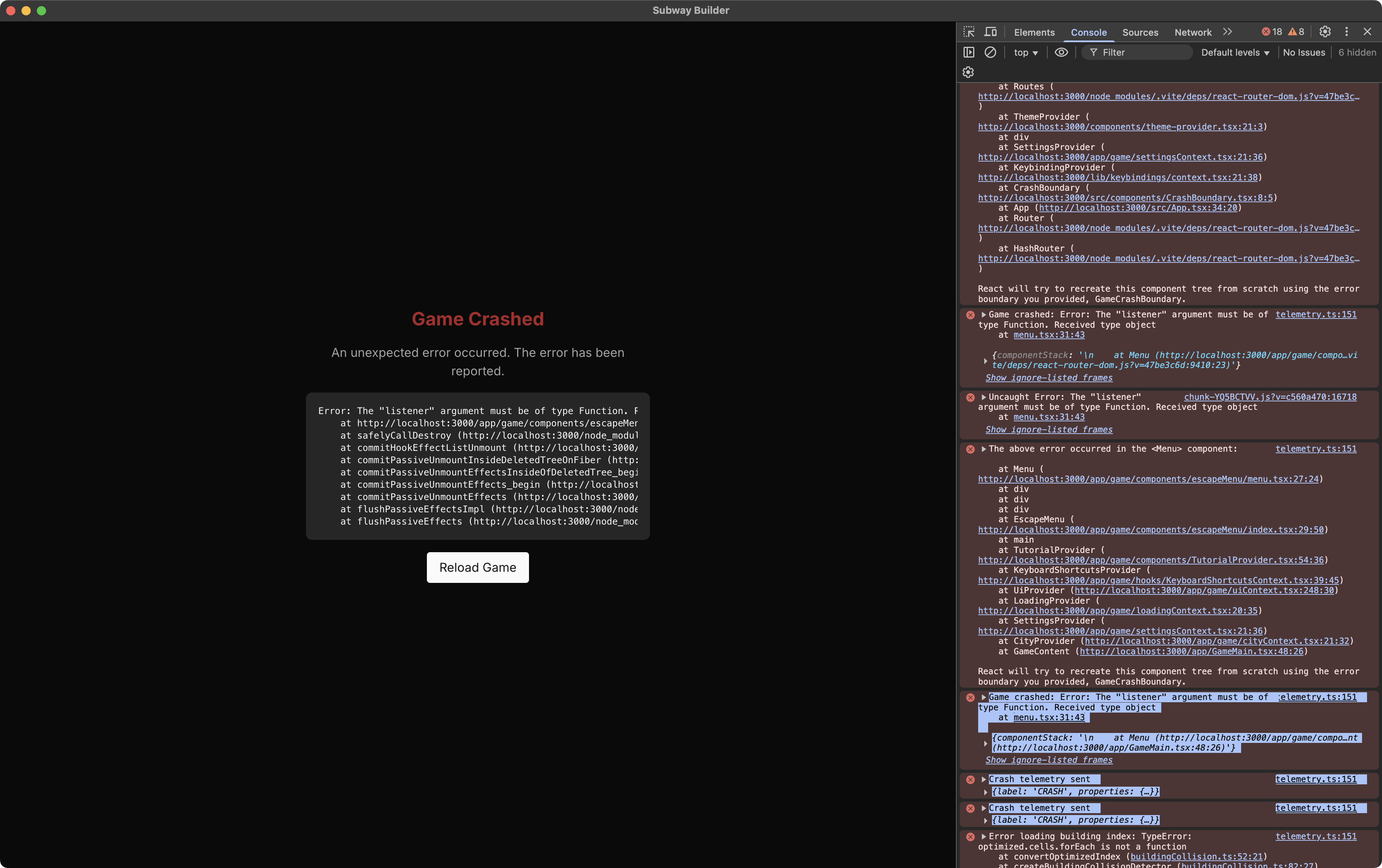1382x868 pixels.
Task: Click the red badge showing 18 errors
Action: (x=1272, y=31)
